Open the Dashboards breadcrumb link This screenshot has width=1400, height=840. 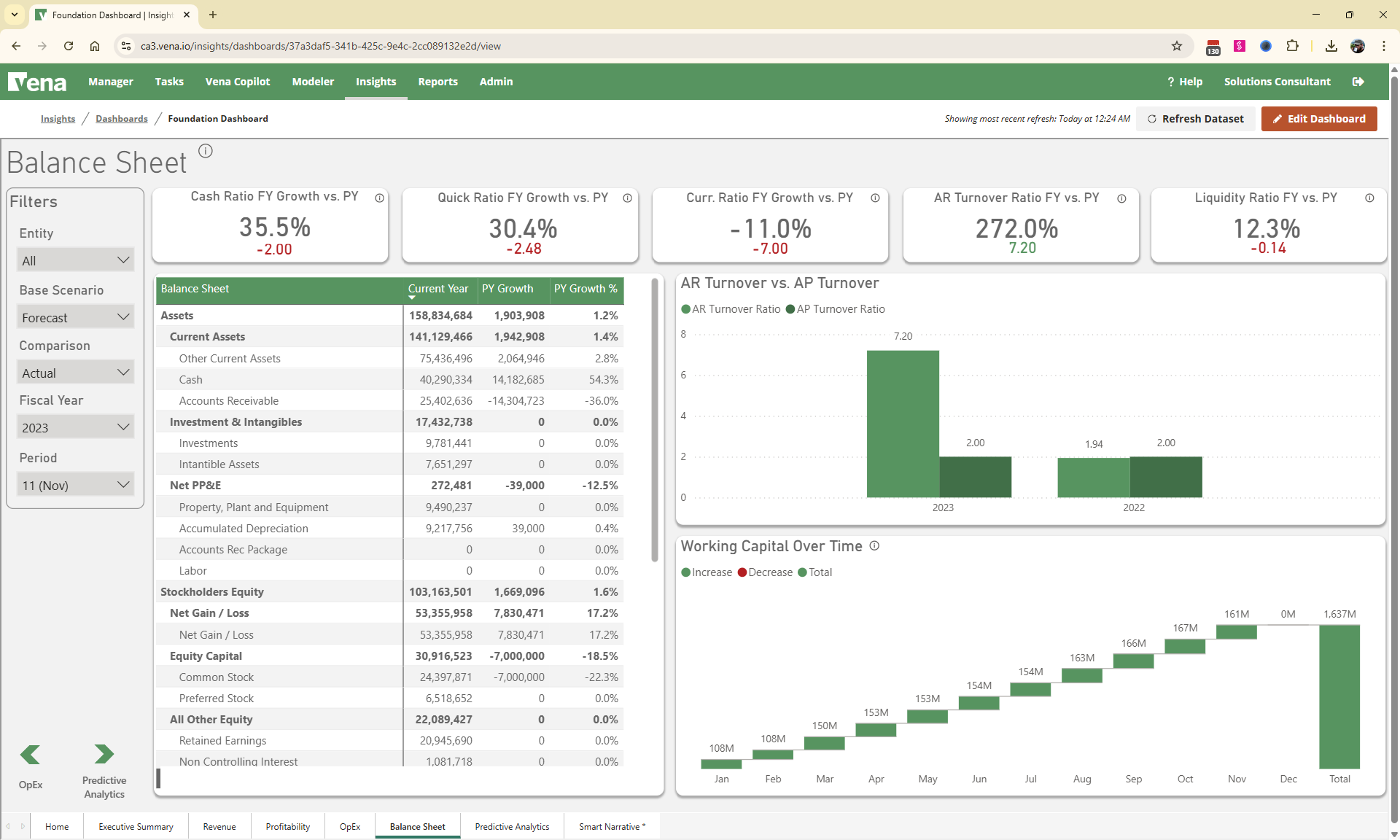click(x=122, y=118)
